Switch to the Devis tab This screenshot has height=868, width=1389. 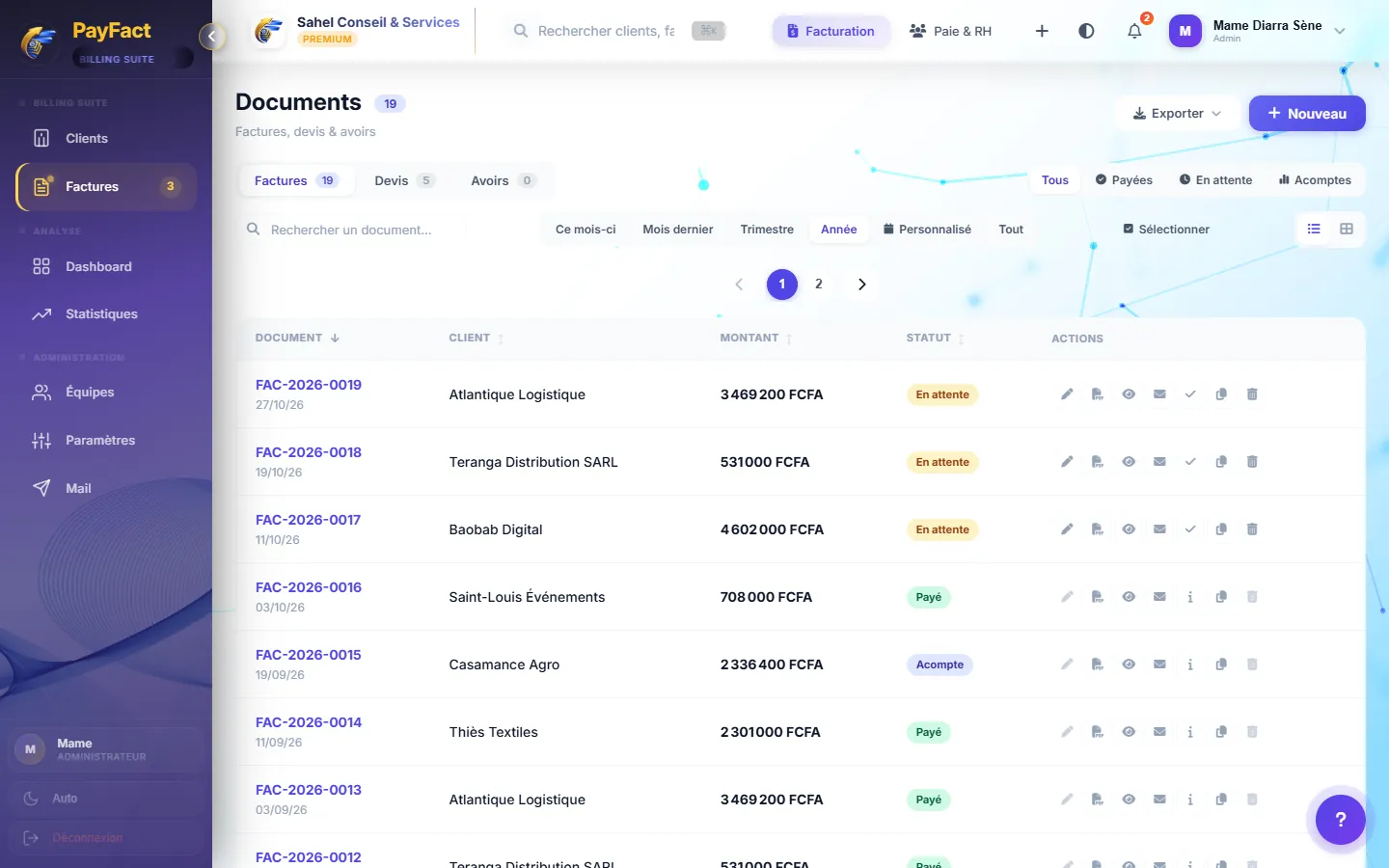click(x=404, y=180)
